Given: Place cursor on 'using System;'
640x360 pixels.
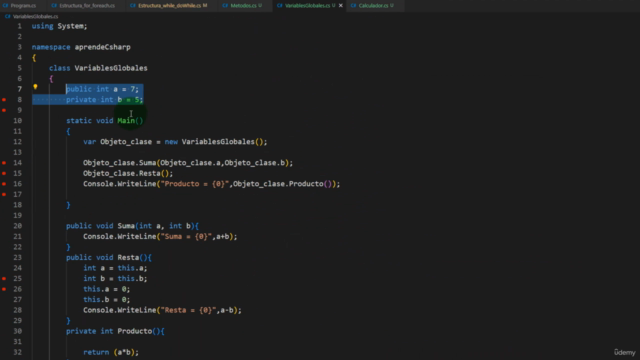Looking at the screenshot, I should pyautogui.click(x=60, y=26).
